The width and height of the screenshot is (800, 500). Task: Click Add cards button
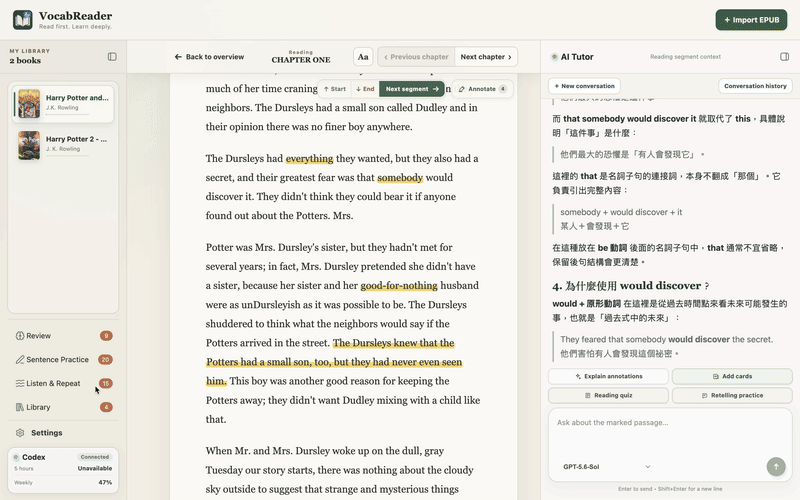(x=732, y=376)
